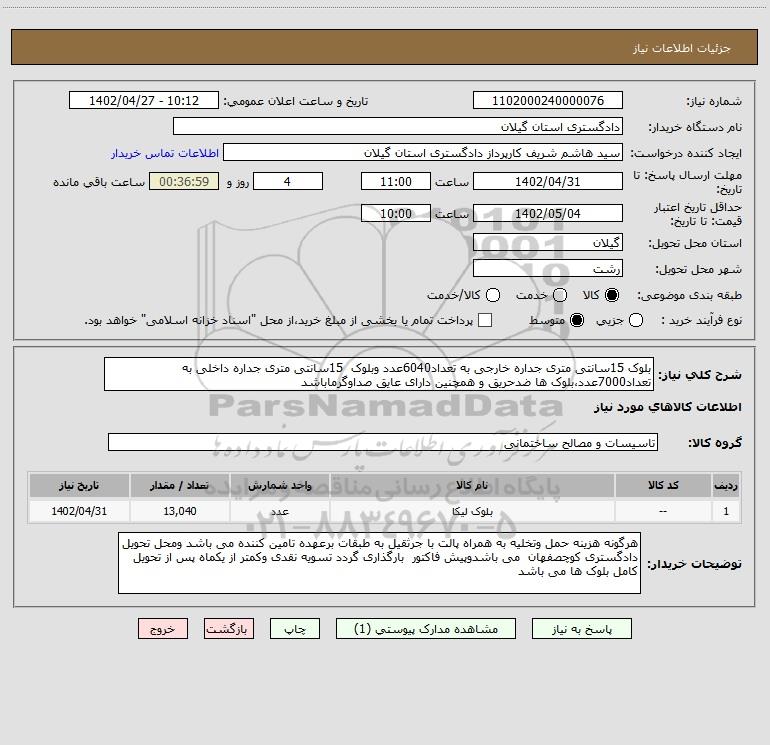Click the goods group field تاسیسات و مصالح ساختمانی
The image size is (770, 745).
coord(383,442)
